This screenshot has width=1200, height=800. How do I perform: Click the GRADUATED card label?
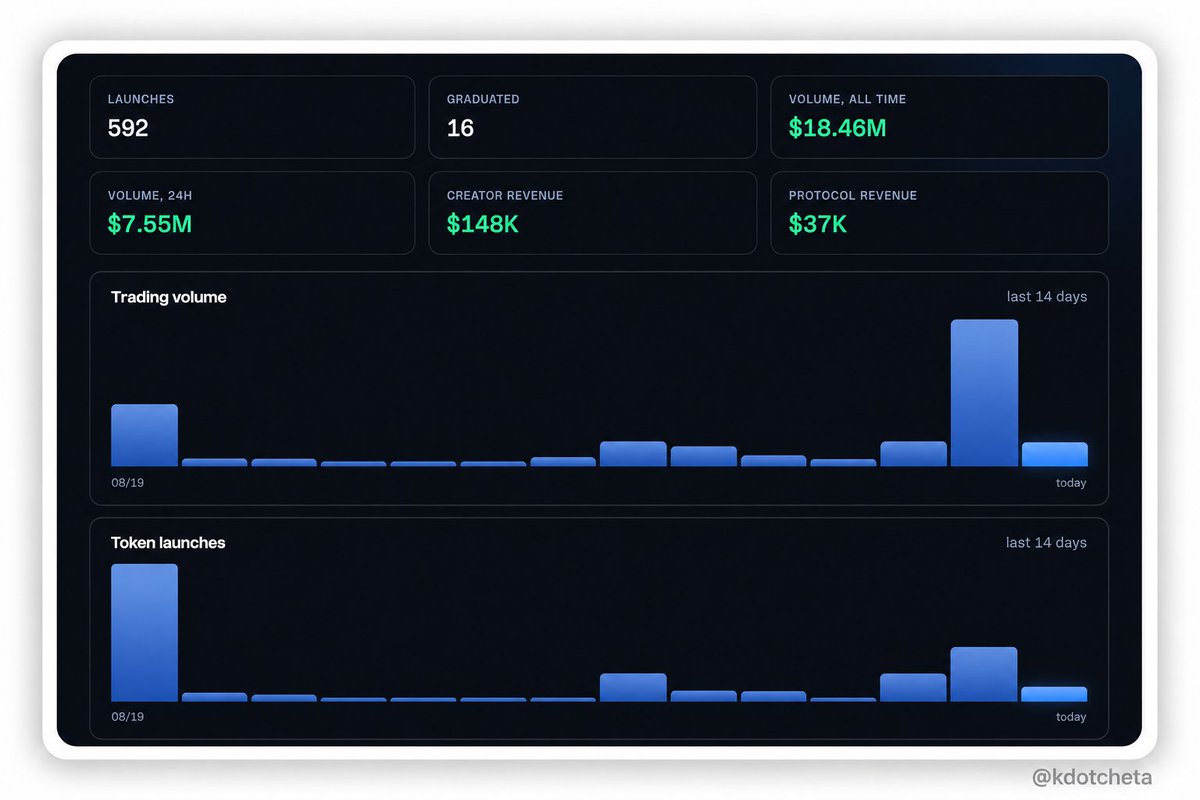pos(483,99)
